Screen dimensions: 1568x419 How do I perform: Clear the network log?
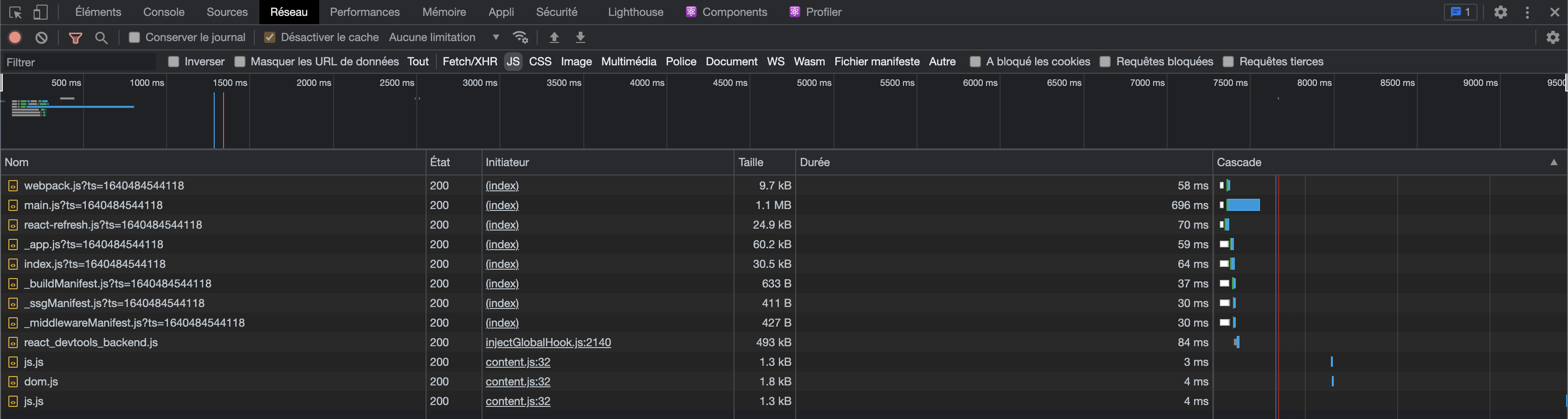coord(42,37)
